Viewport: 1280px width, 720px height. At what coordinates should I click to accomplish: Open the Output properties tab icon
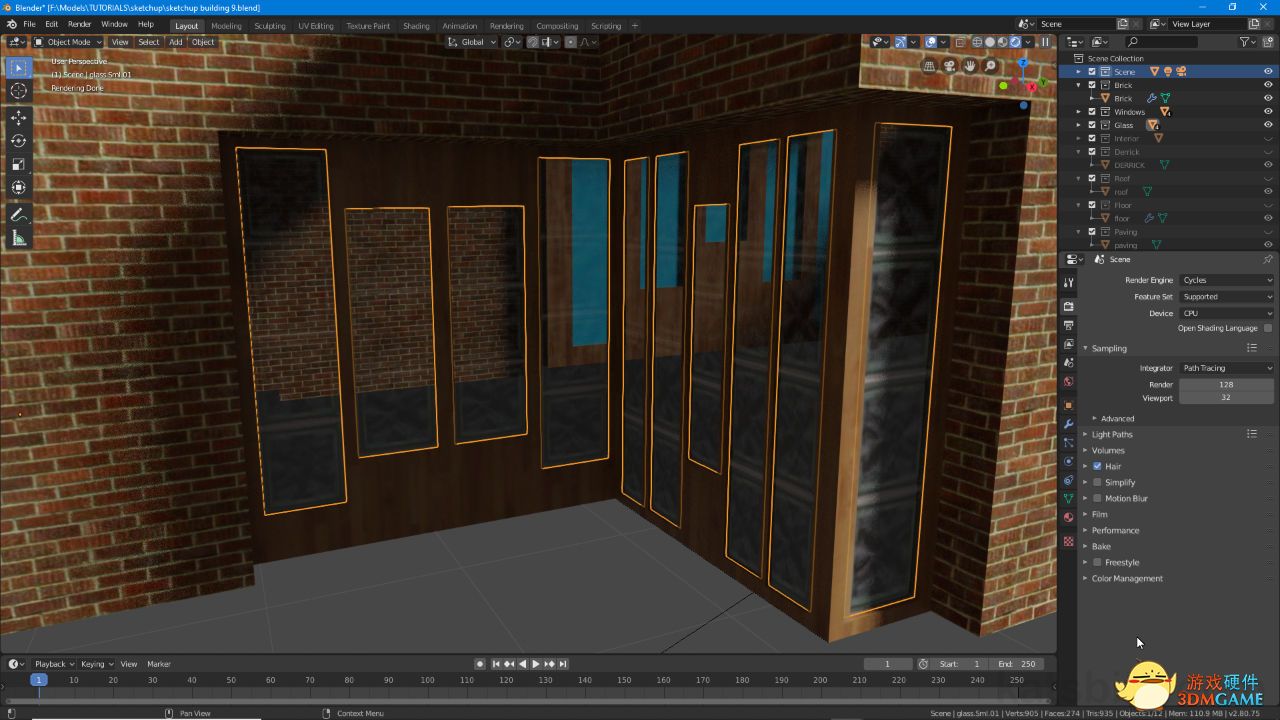tap(1069, 325)
